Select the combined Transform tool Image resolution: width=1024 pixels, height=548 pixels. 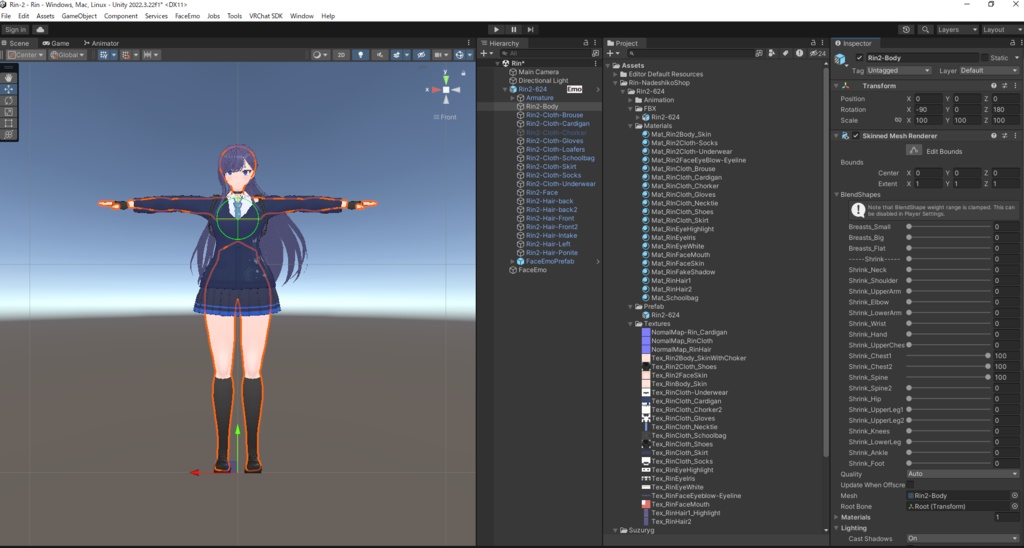point(8,135)
